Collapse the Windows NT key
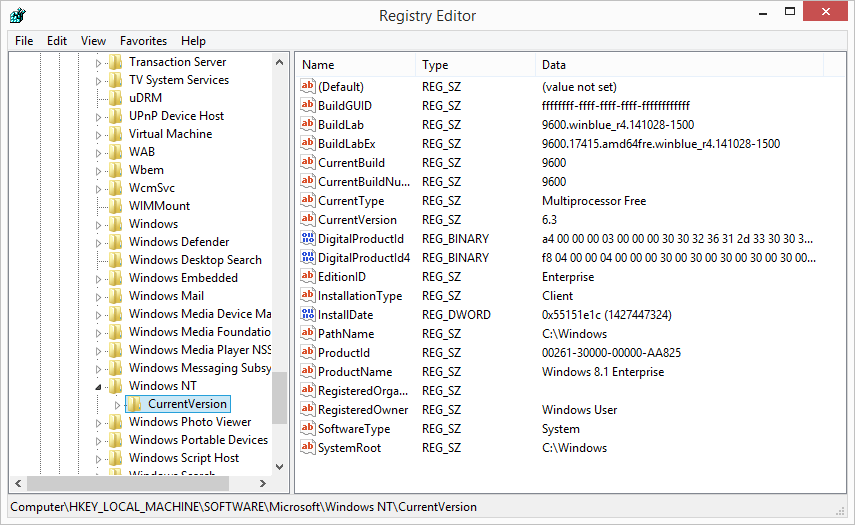This screenshot has width=855, height=525. [x=98, y=387]
